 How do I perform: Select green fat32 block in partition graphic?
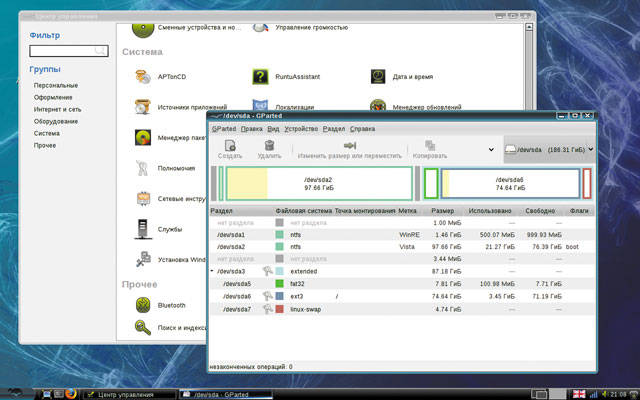click(431, 184)
